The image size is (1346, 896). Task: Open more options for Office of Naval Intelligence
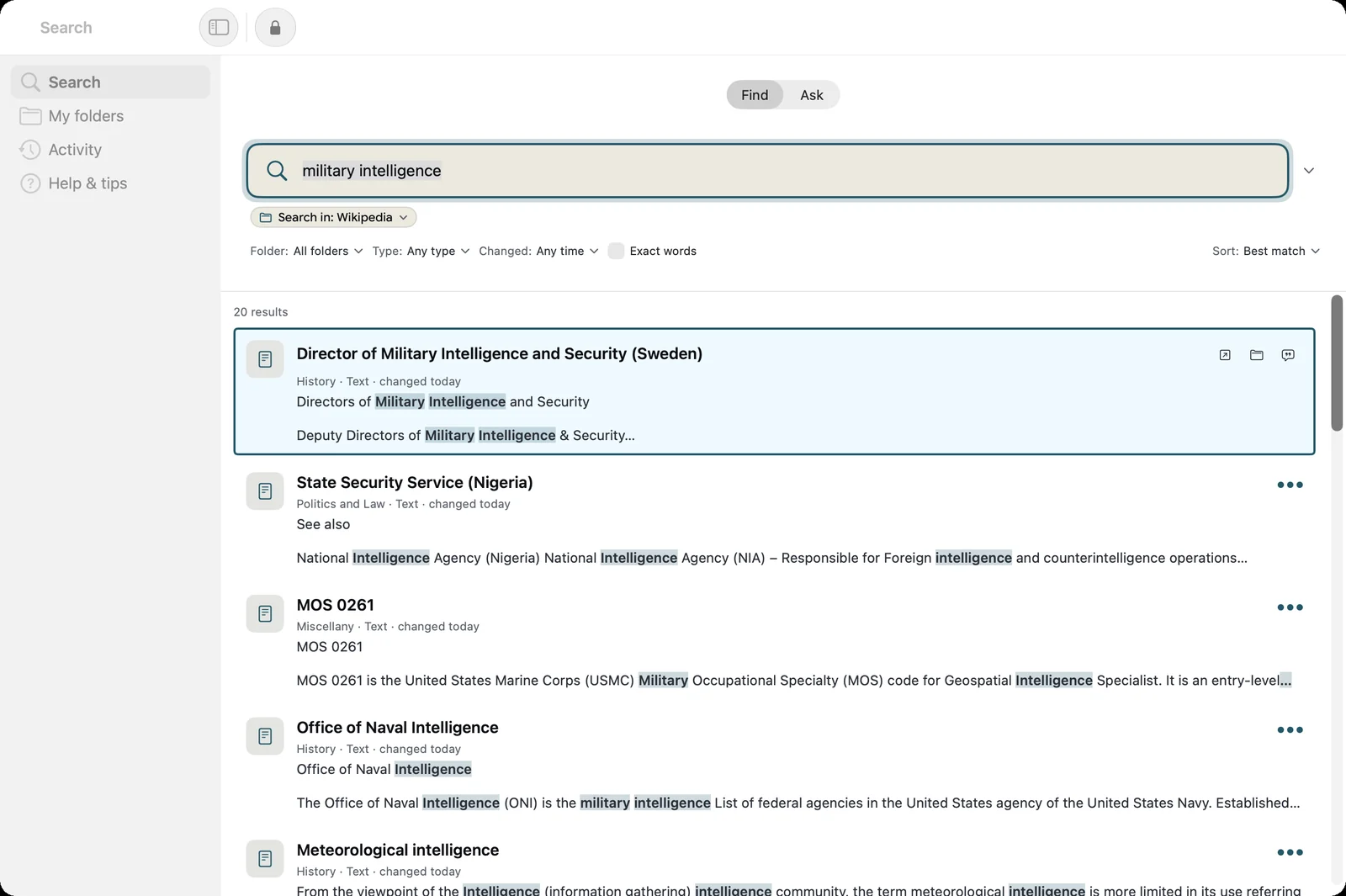click(1290, 730)
